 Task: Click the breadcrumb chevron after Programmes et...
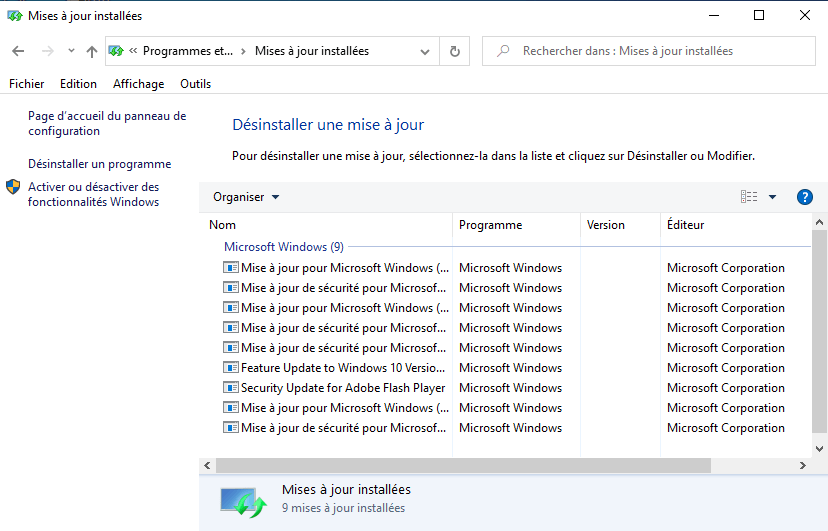pos(243,51)
